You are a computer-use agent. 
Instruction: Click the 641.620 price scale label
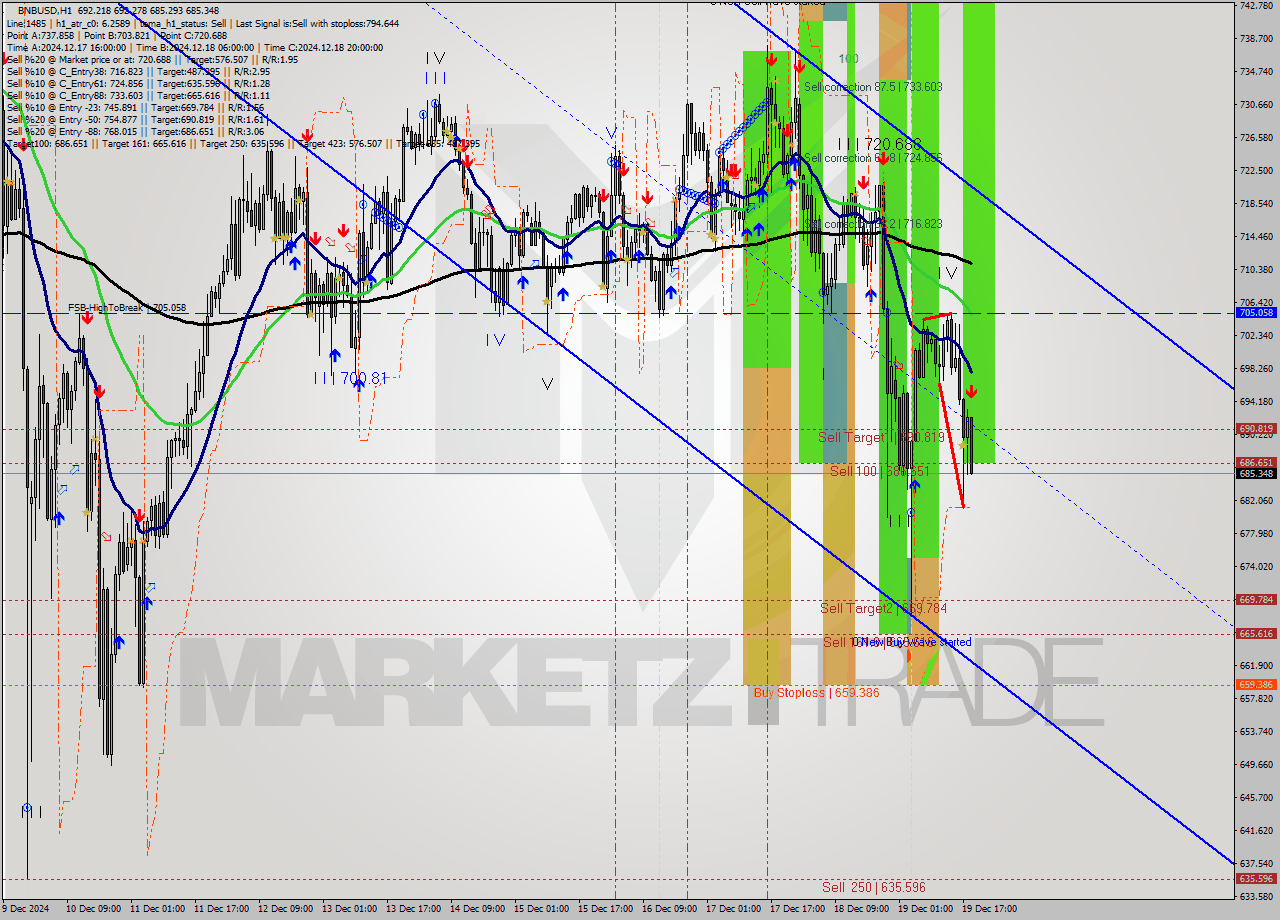click(x=1256, y=830)
